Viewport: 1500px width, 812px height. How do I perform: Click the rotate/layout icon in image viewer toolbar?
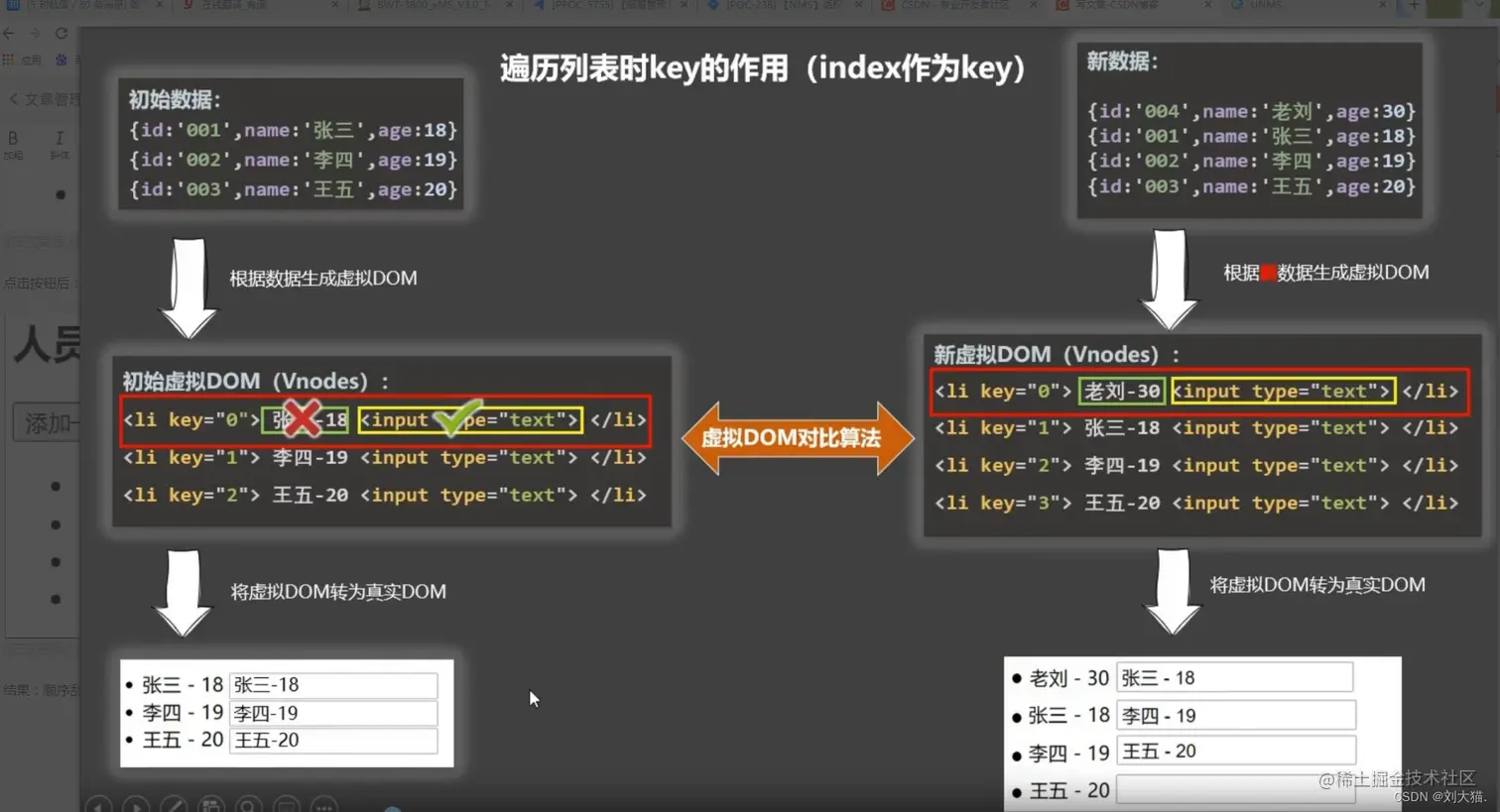pos(211,808)
